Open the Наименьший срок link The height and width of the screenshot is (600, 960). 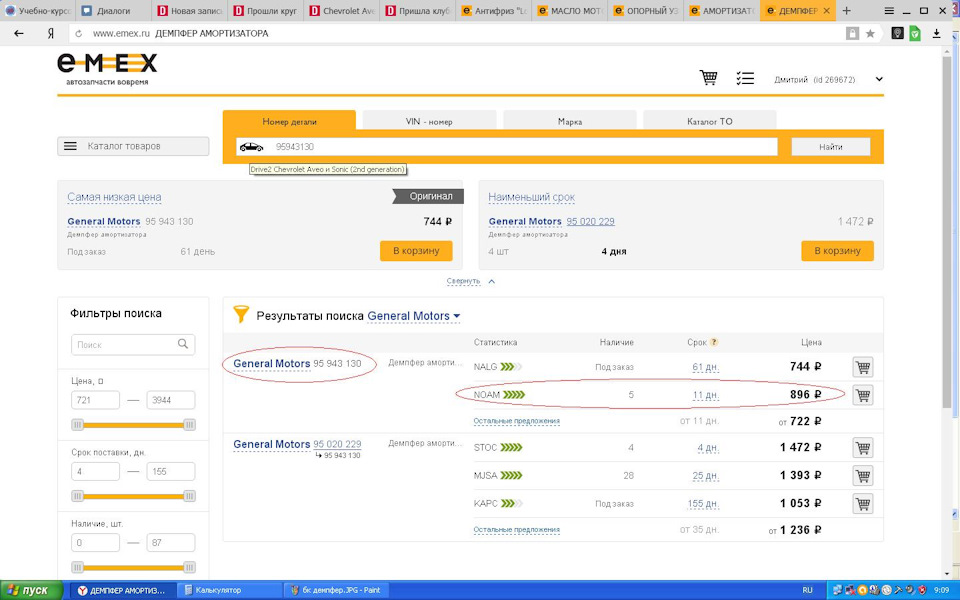531,197
